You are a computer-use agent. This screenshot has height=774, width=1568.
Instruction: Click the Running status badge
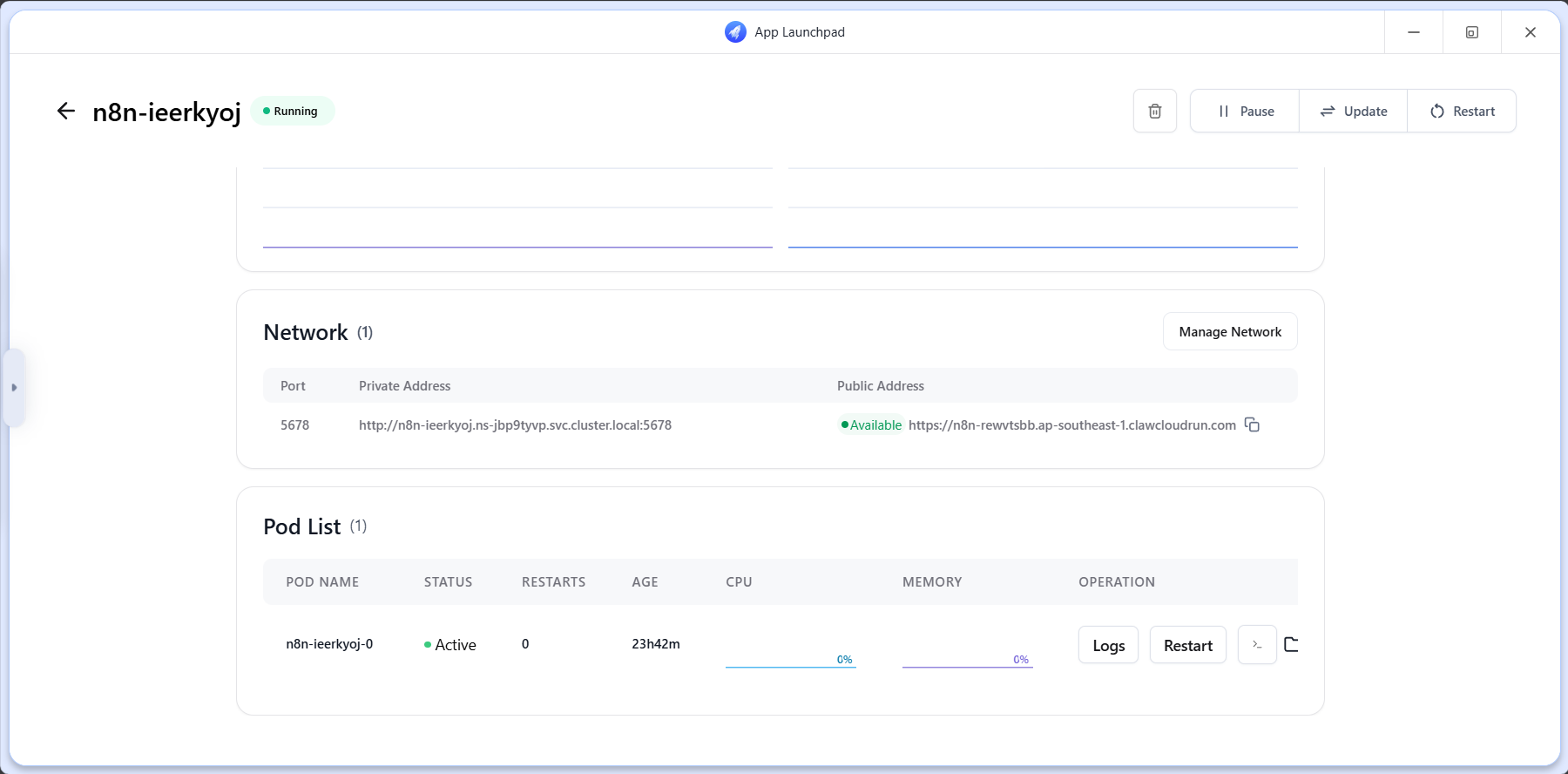292,111
